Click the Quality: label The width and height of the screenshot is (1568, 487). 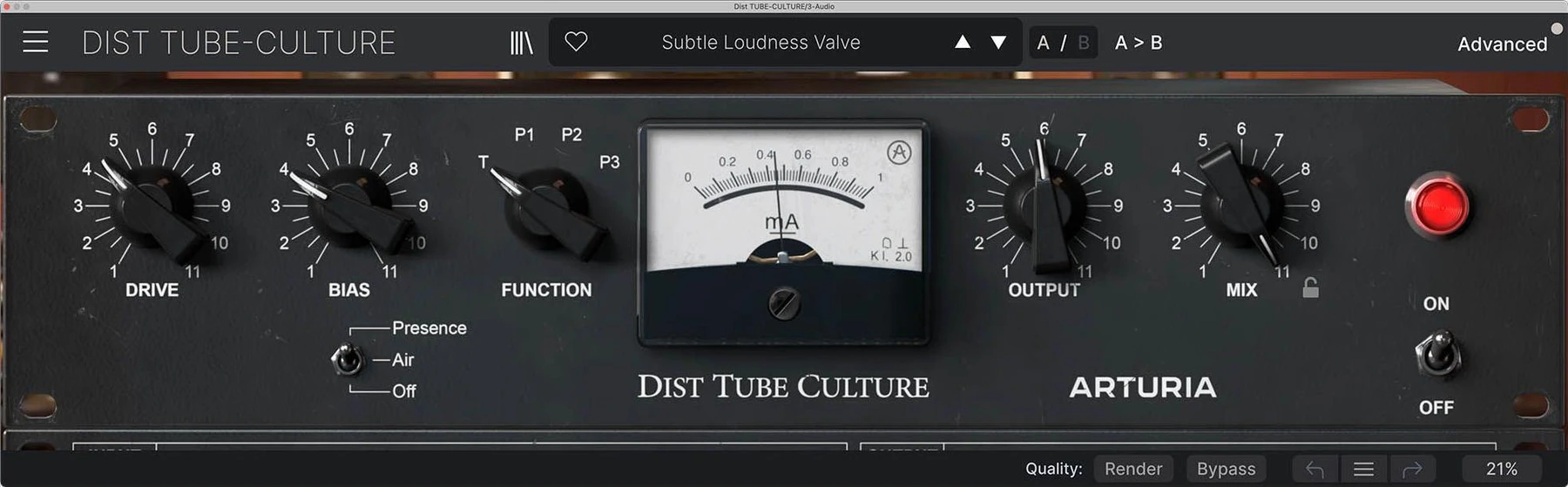click(1054, 469)
